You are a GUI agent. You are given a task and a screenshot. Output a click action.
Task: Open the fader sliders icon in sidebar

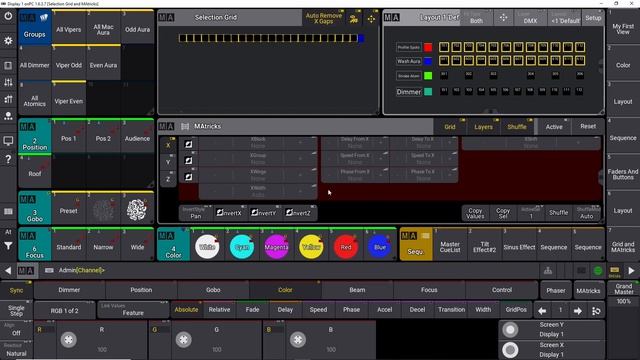pos(8,82)
